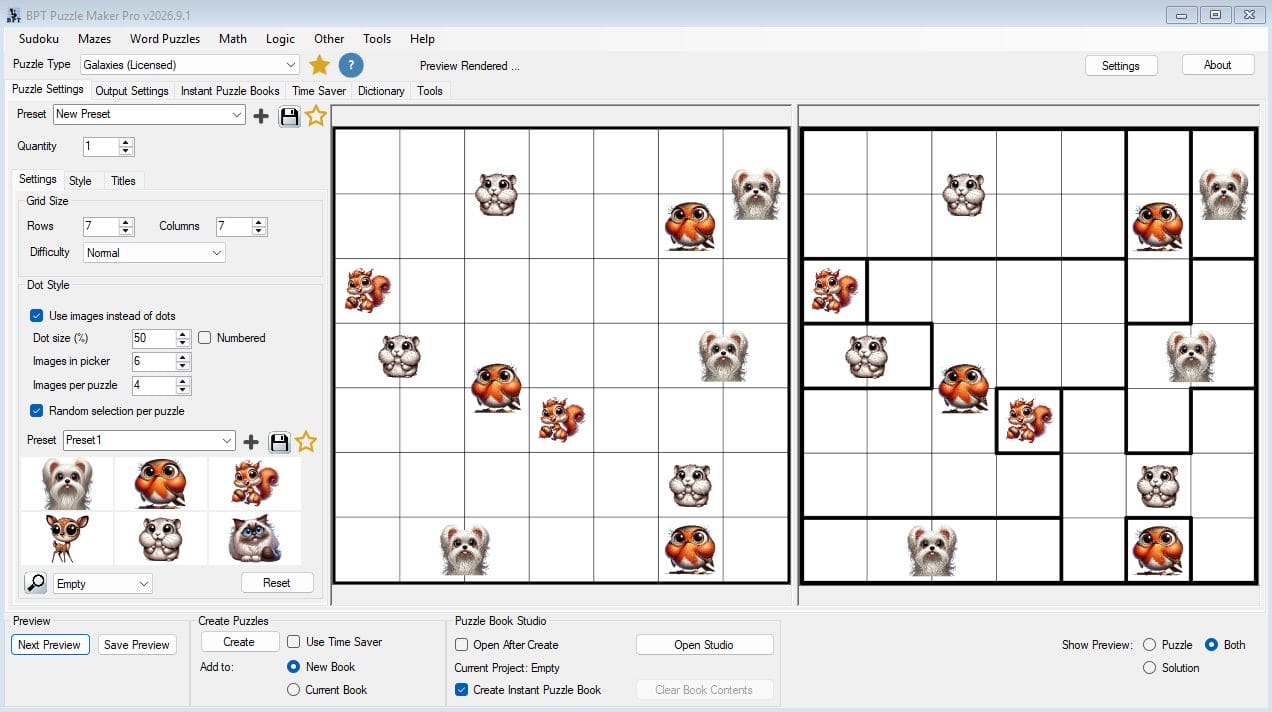
Task: Open the Puzzle Type Galaxies dropdown
Action: point(189,65)
